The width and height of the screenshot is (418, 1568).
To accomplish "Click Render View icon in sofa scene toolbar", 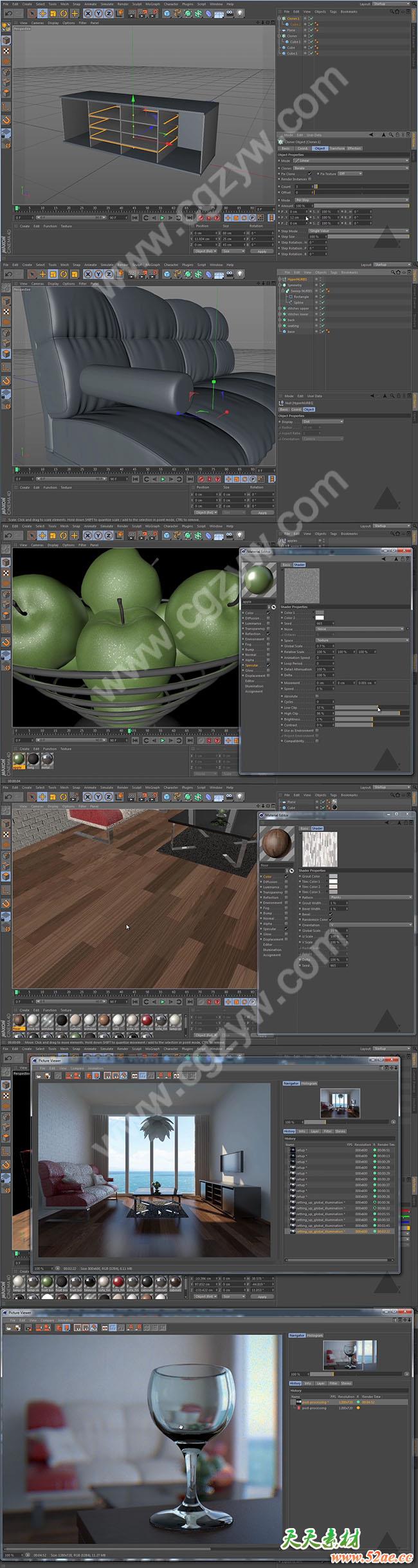I will click(x=132, y=274).
